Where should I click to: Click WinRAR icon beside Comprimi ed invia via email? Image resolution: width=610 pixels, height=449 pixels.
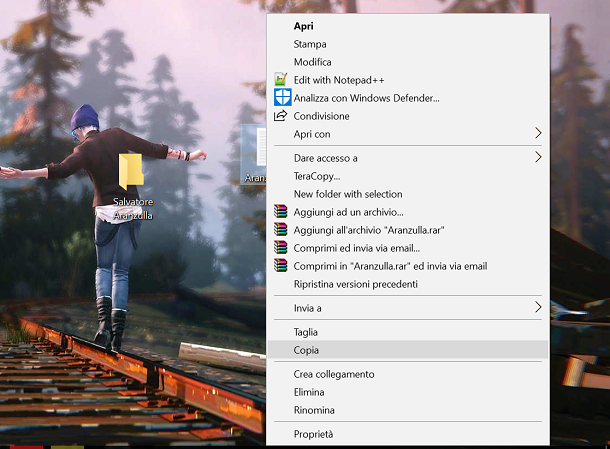[280, 248]
